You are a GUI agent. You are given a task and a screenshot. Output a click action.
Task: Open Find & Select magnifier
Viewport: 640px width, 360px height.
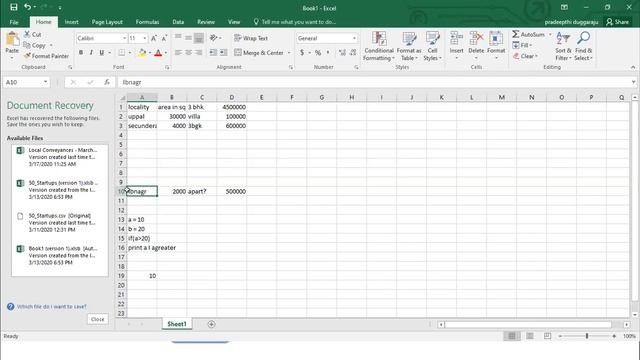[583, 46]
